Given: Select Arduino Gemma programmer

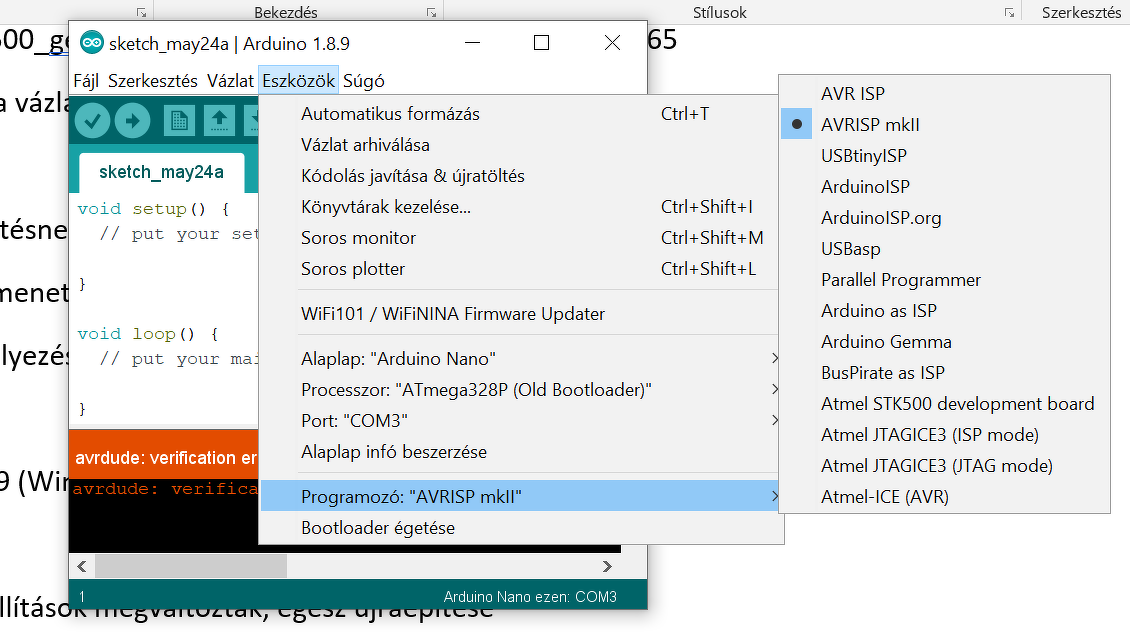Looking at the screenshot, I should coord(944,342).
